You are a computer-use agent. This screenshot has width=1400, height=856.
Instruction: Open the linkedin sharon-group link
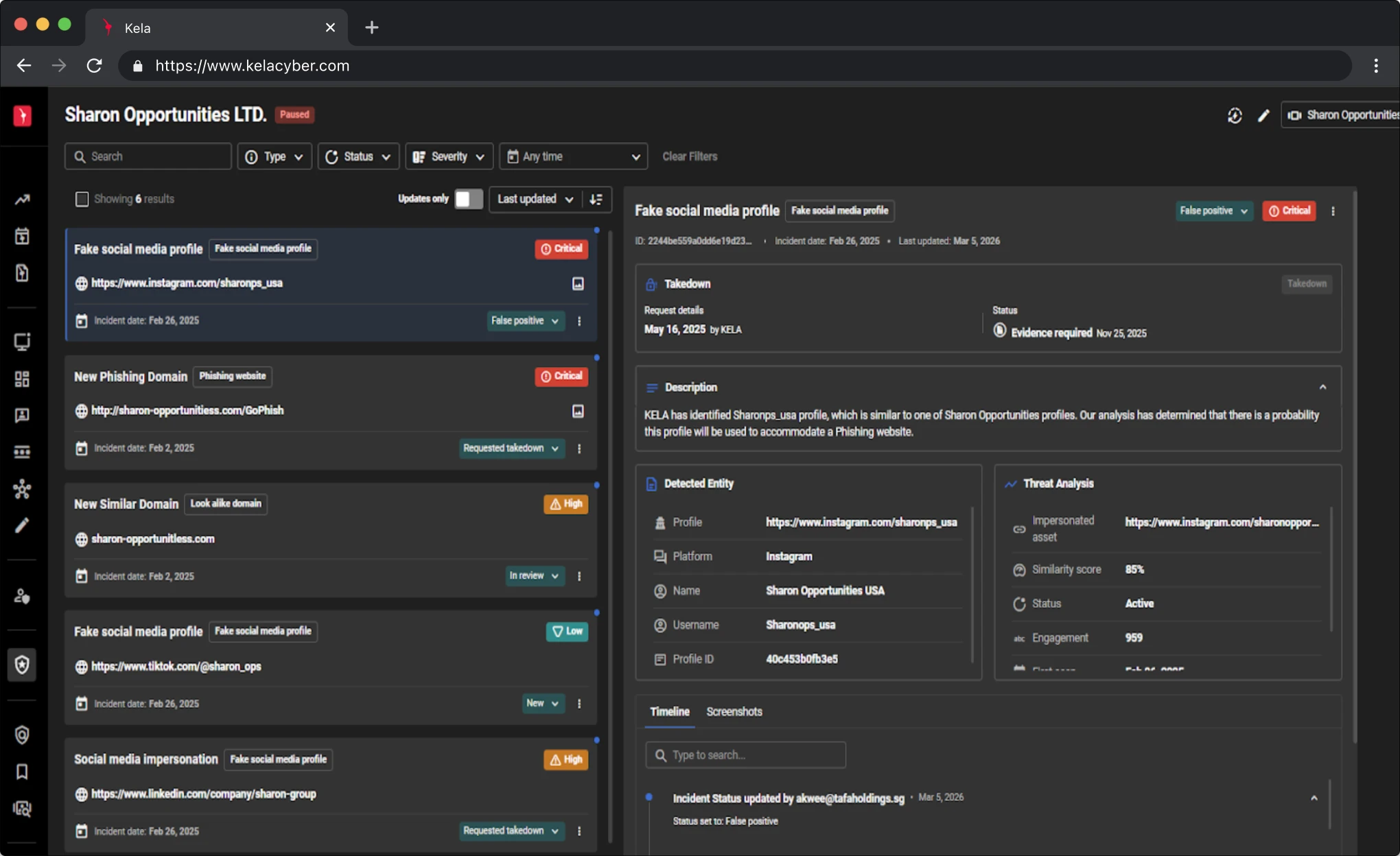click(204, 794)
